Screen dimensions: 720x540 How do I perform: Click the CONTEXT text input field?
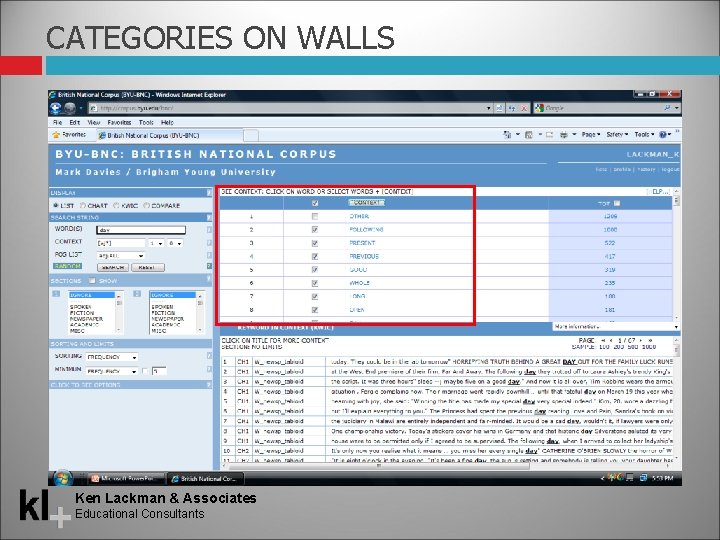(x=121, y=243)
